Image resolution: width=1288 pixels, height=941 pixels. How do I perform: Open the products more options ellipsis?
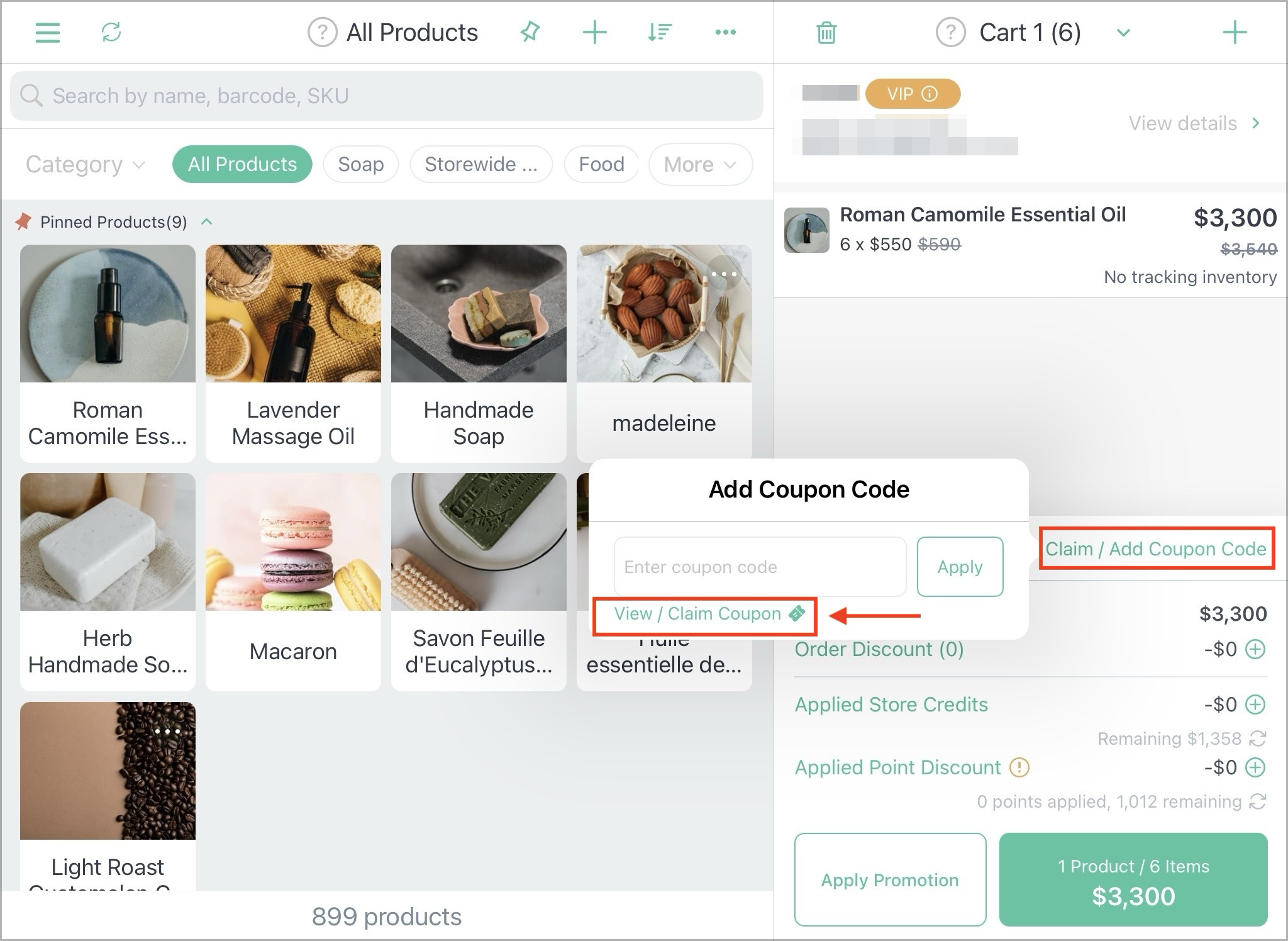point(725,32)
